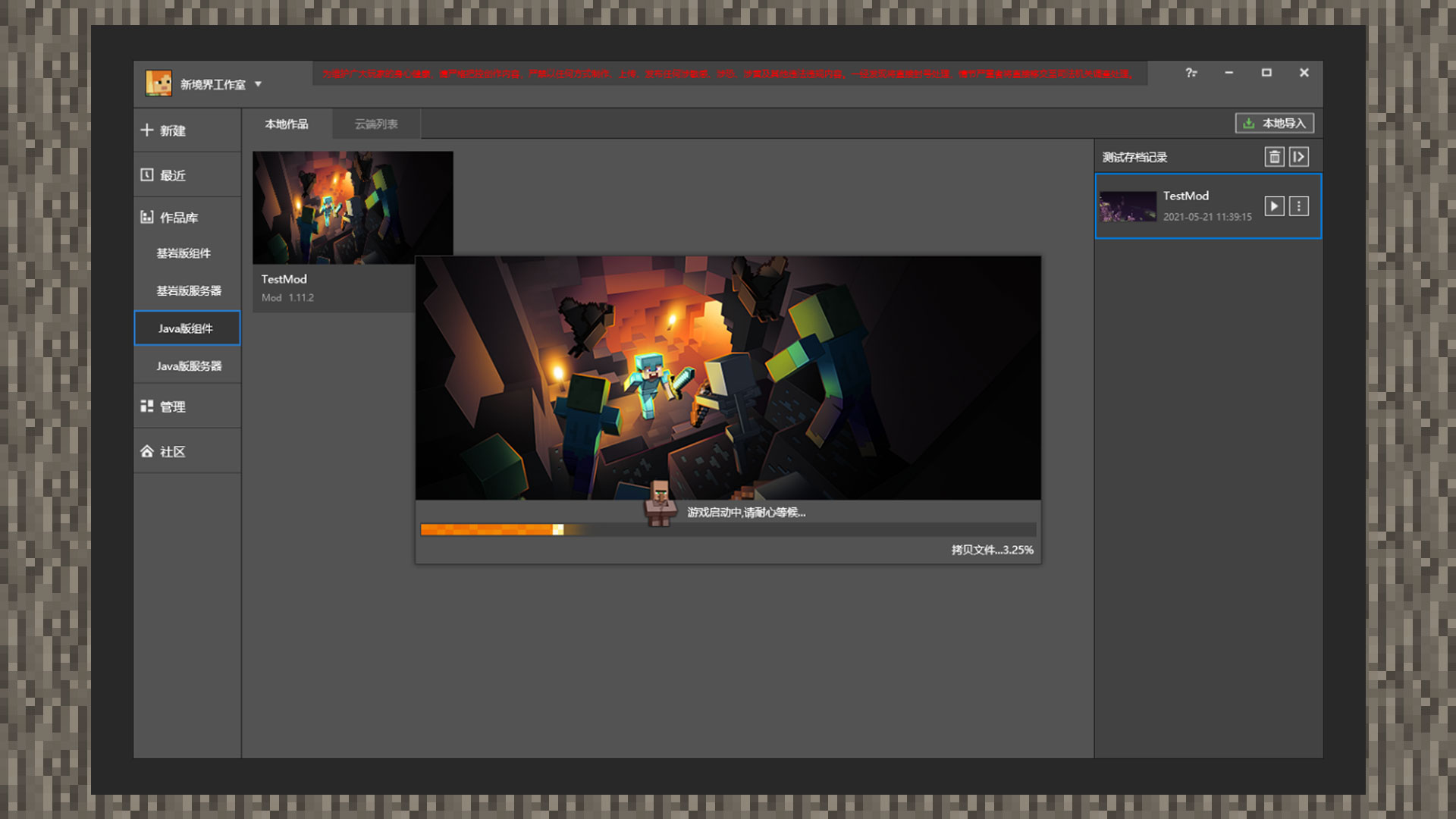Select 基岩版服务器 in sidebar
This screenshot has height=819, width=1456.
187,290
